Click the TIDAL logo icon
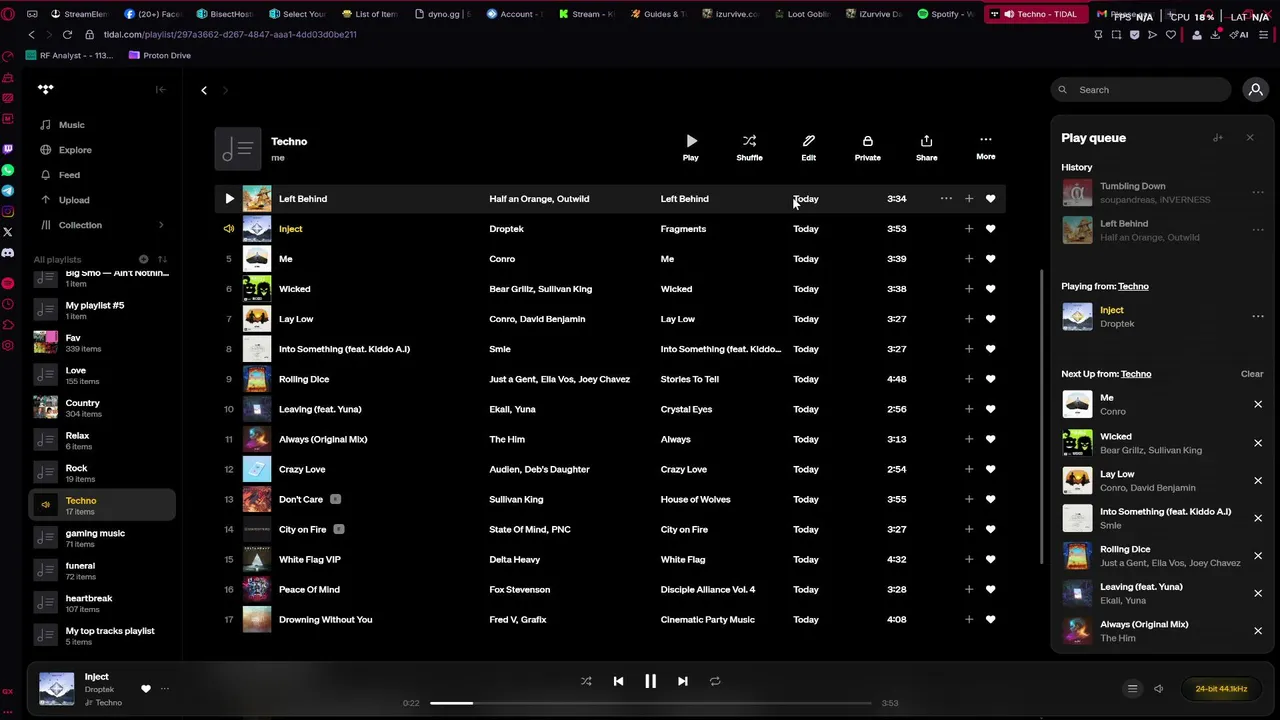 [x=45, y=89]
